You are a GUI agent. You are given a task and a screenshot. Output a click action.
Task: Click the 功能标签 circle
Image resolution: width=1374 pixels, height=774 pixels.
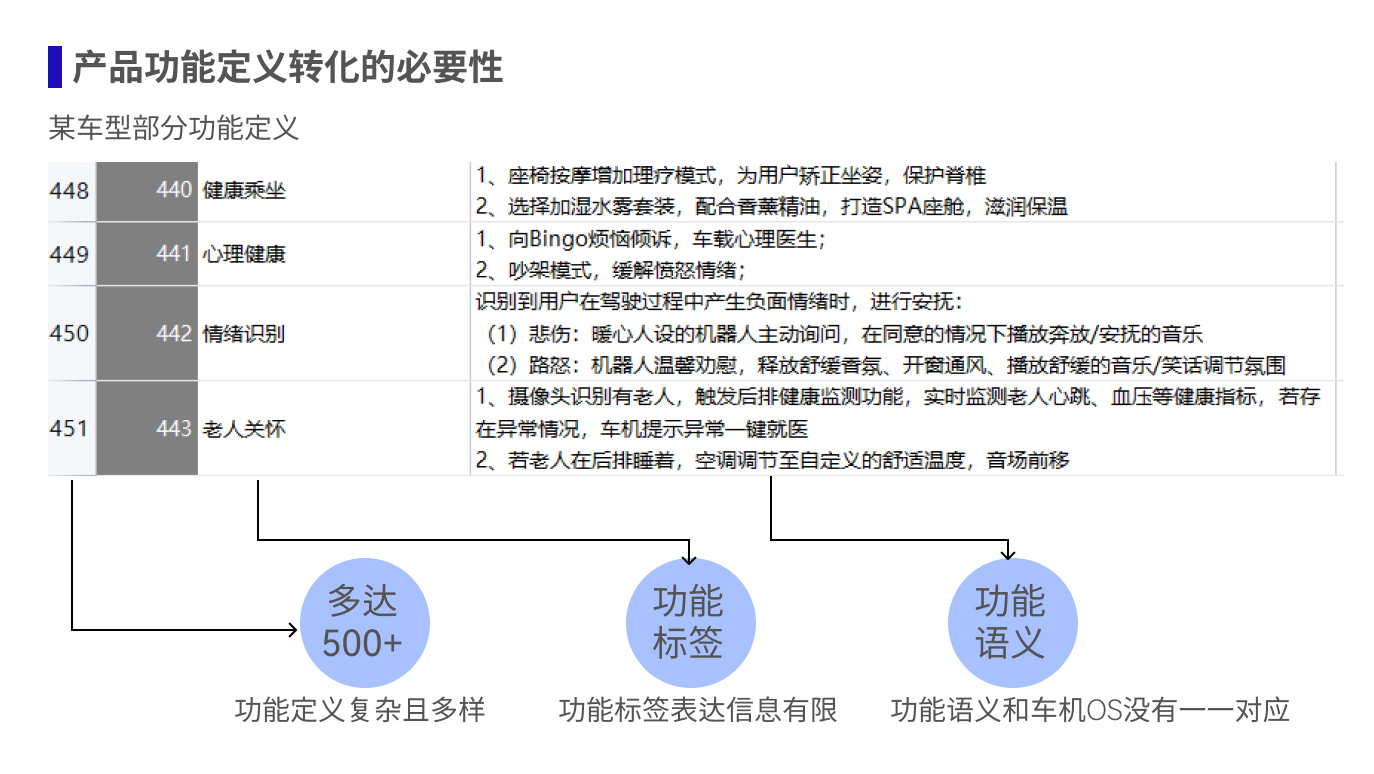pyautogui.click(x=690, y=623)
